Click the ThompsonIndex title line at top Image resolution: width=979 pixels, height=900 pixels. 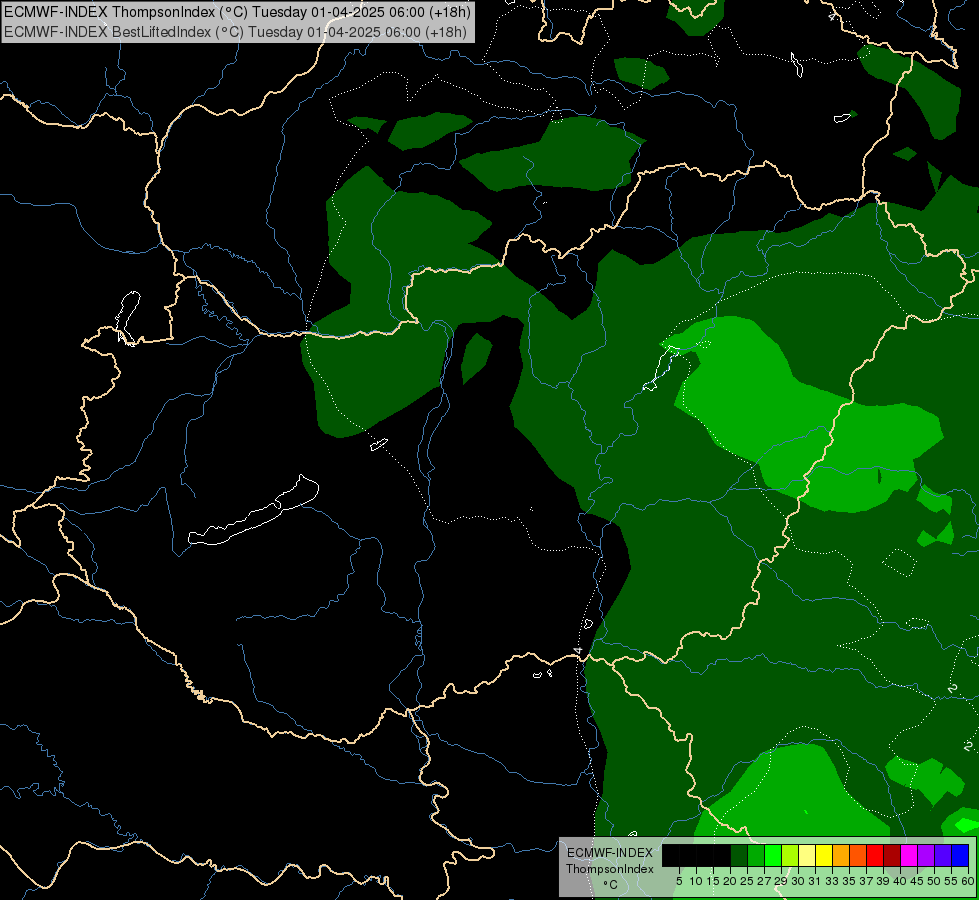pyautogui.click(x=237, y=12)
